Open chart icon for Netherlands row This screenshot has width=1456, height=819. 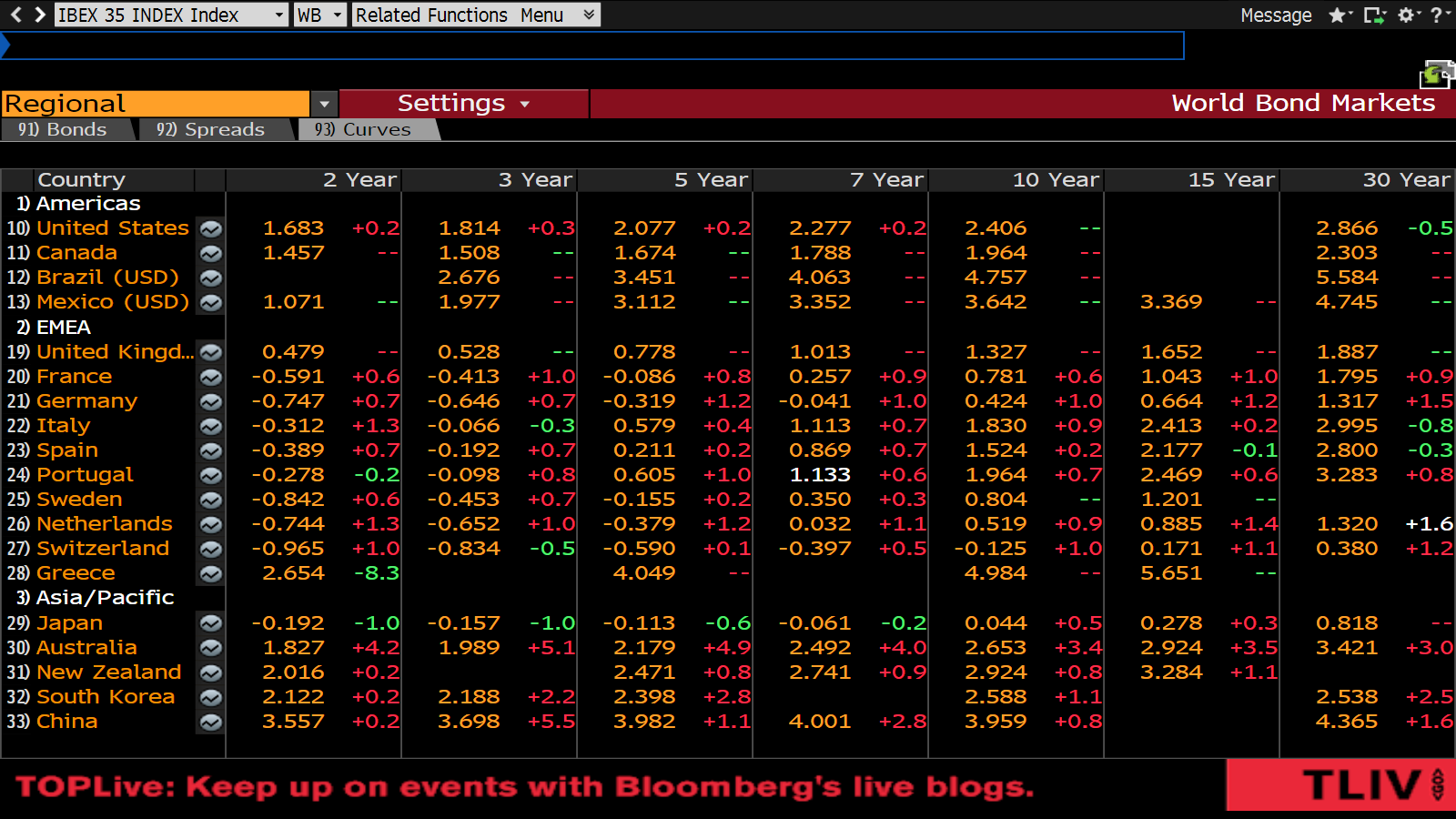click(x=210, y=524)
